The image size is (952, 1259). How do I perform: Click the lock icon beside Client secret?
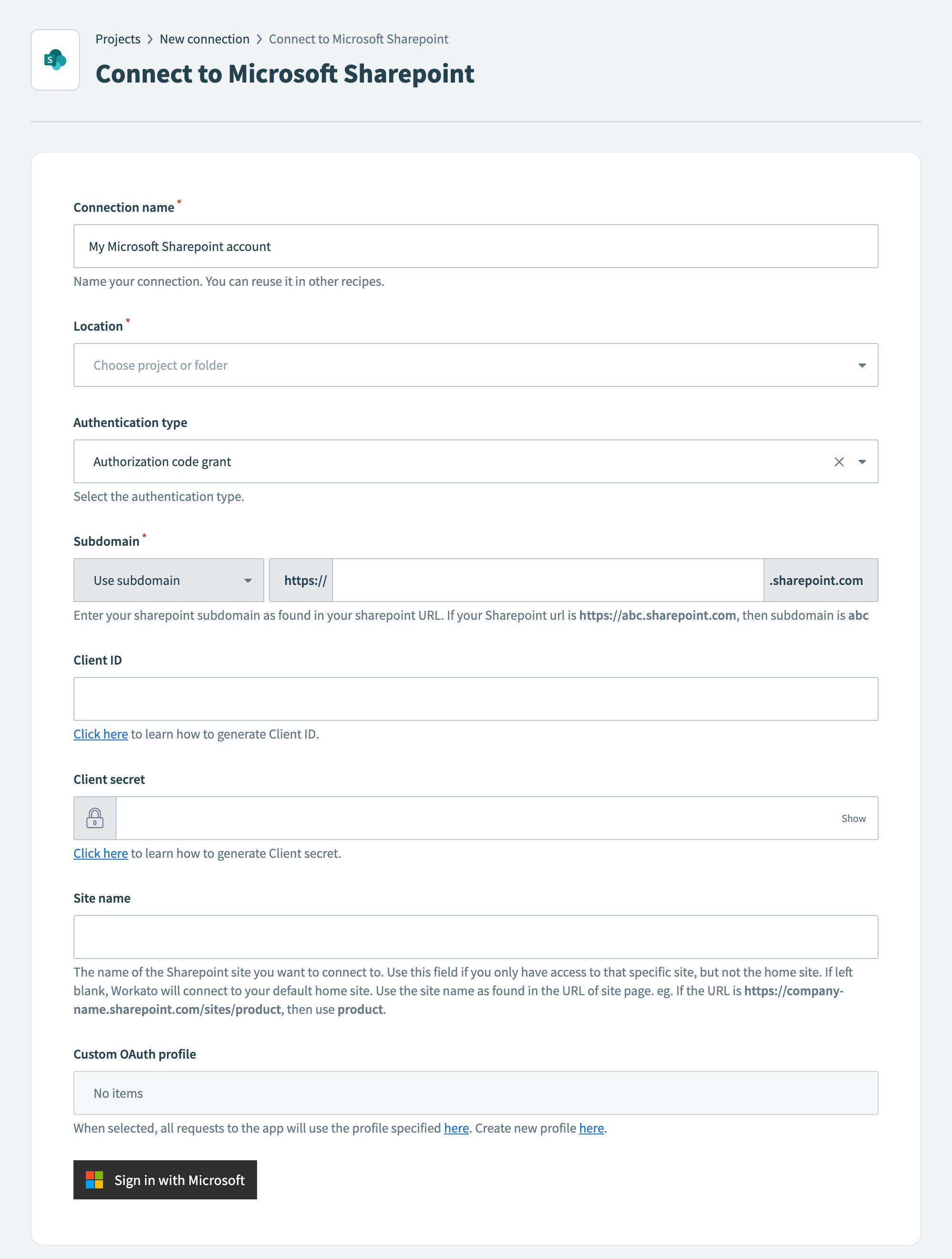pos(94,818)
